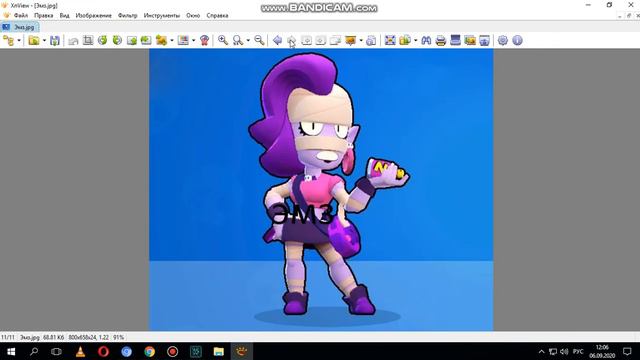Click the open file folder icon
This screenshot has width=640, height=360.
point(34,40)
